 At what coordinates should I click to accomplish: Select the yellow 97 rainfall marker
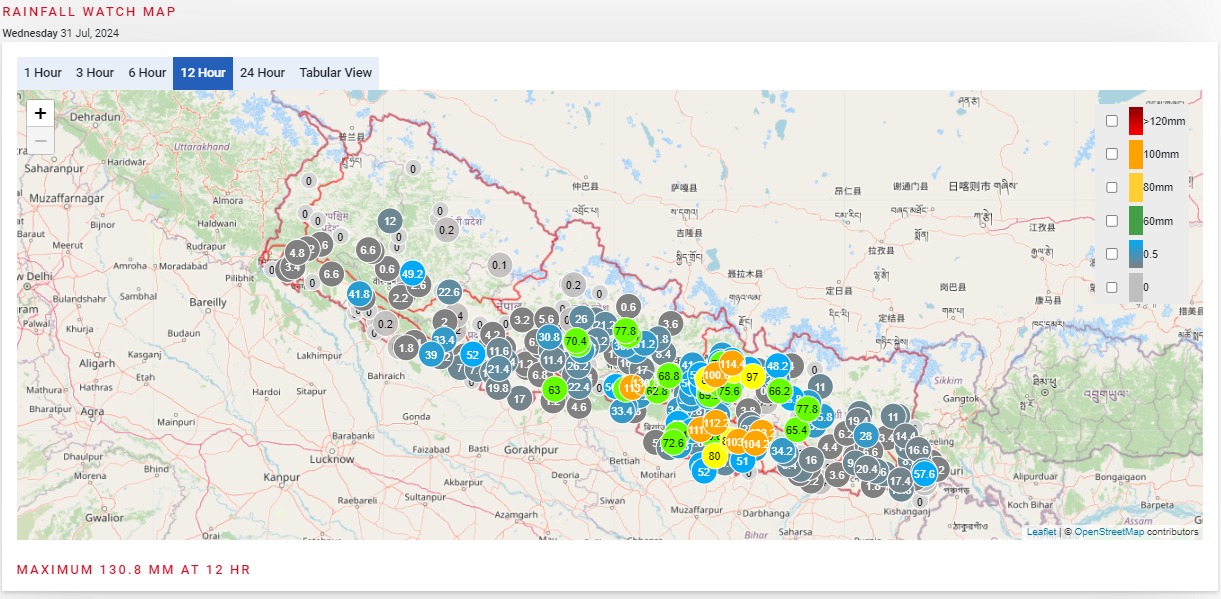click(x=752, y=377)
